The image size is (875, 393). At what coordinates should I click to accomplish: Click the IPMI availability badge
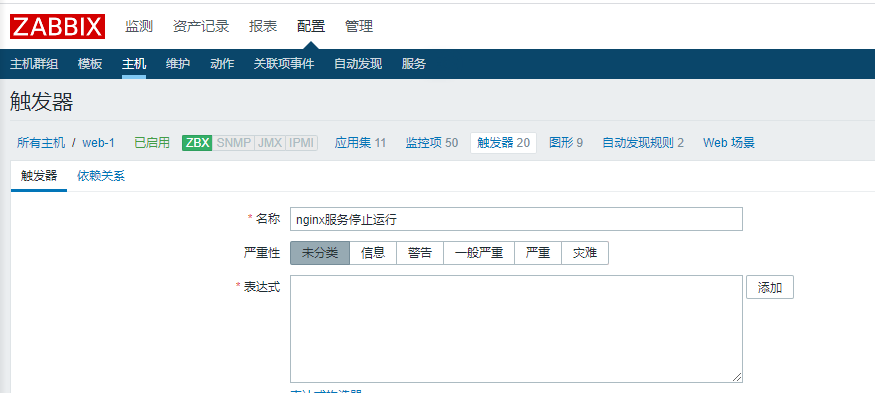pos(301,143)
